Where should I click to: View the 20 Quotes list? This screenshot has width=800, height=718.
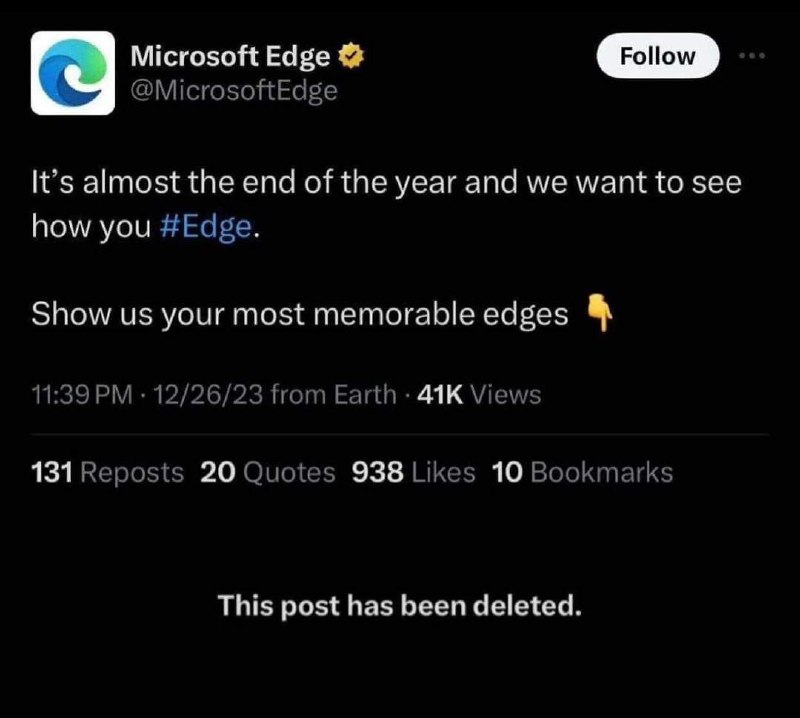click(268, 472)
